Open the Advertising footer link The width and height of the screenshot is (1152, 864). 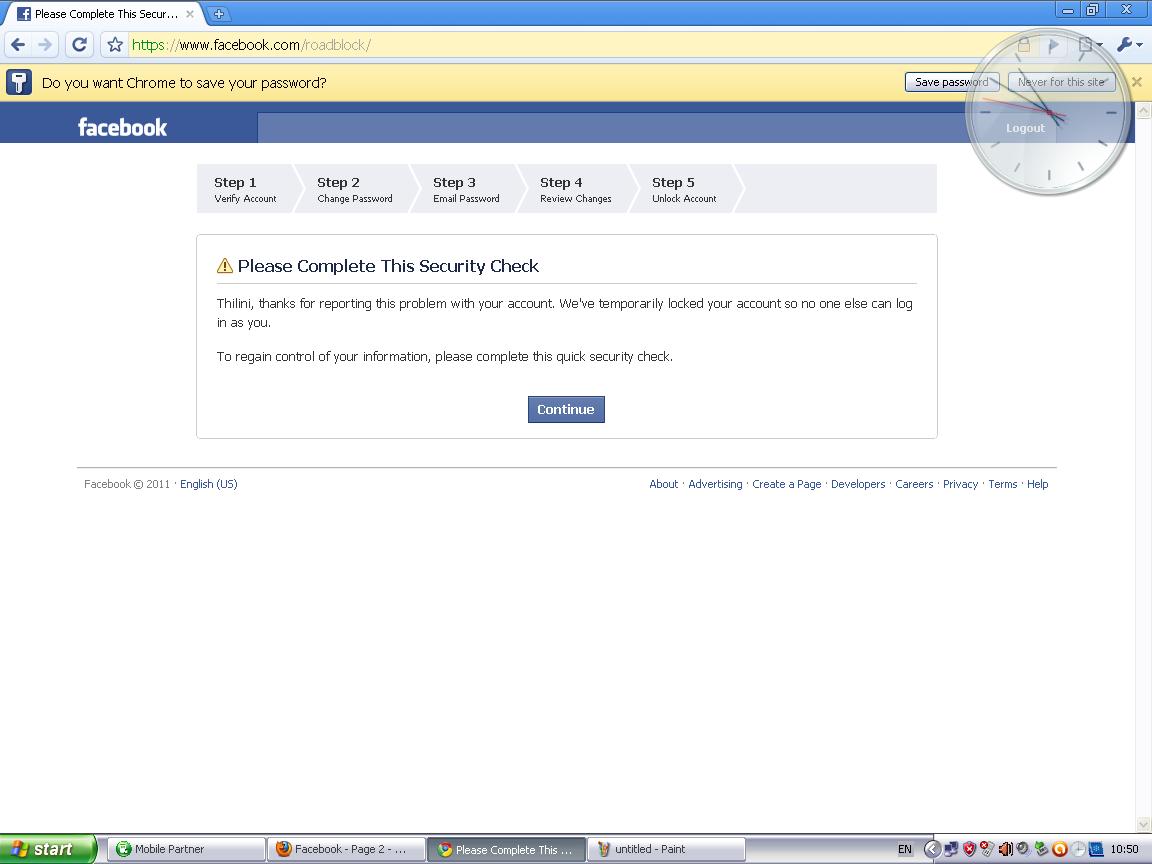[715, 484]
